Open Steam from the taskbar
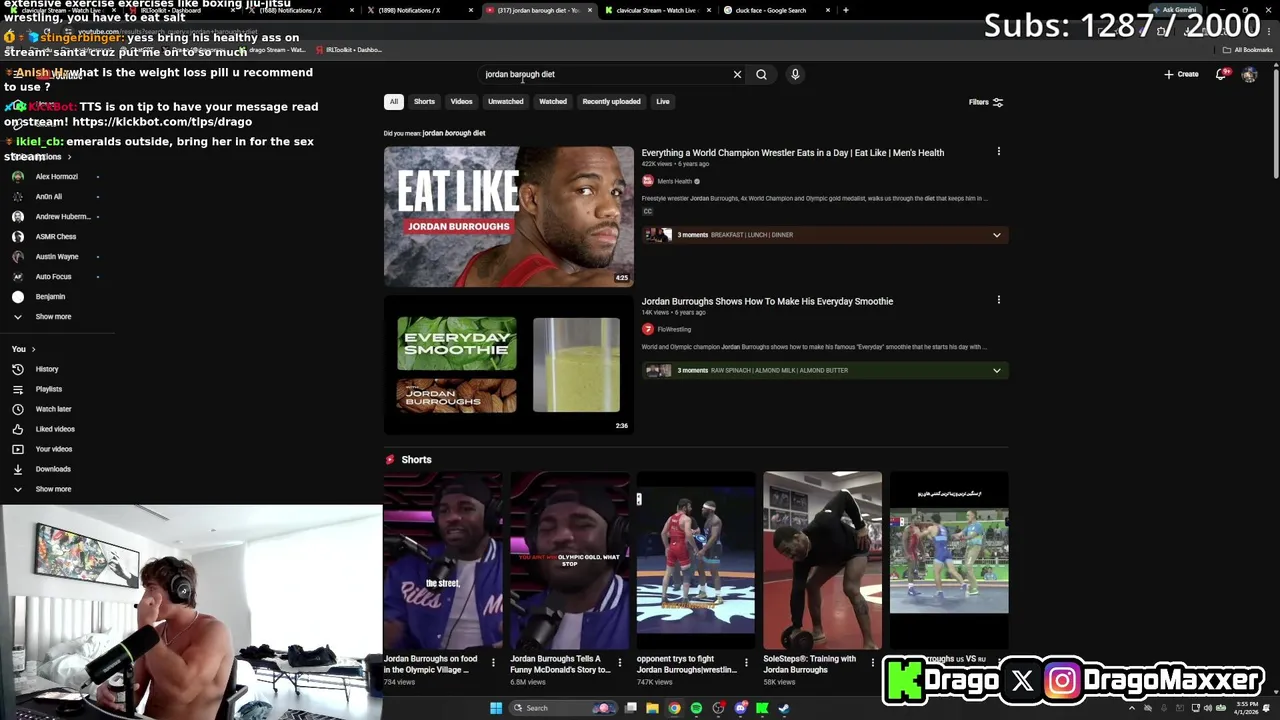 coord(784,708)
